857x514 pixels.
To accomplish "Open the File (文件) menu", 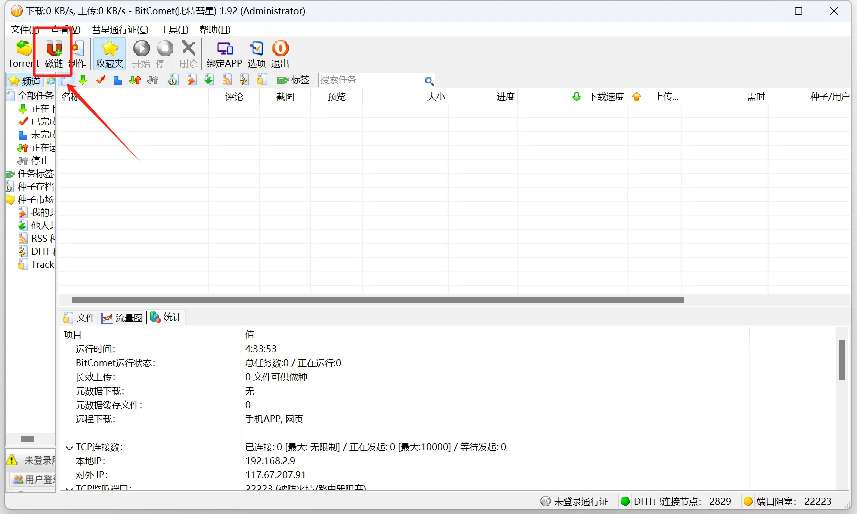I will click(x=22, y=30).
